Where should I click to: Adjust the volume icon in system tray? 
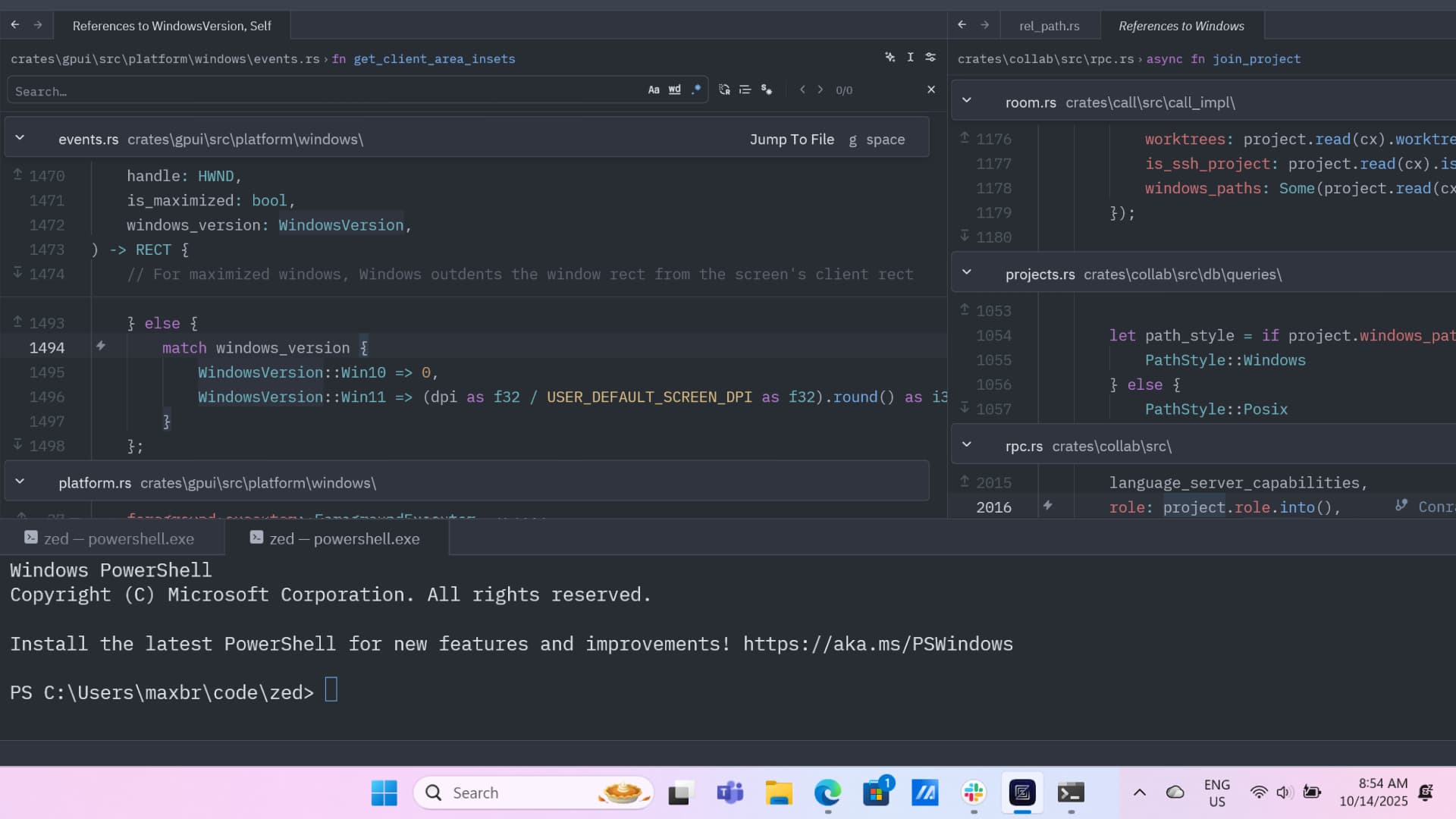coord(1284,792)
